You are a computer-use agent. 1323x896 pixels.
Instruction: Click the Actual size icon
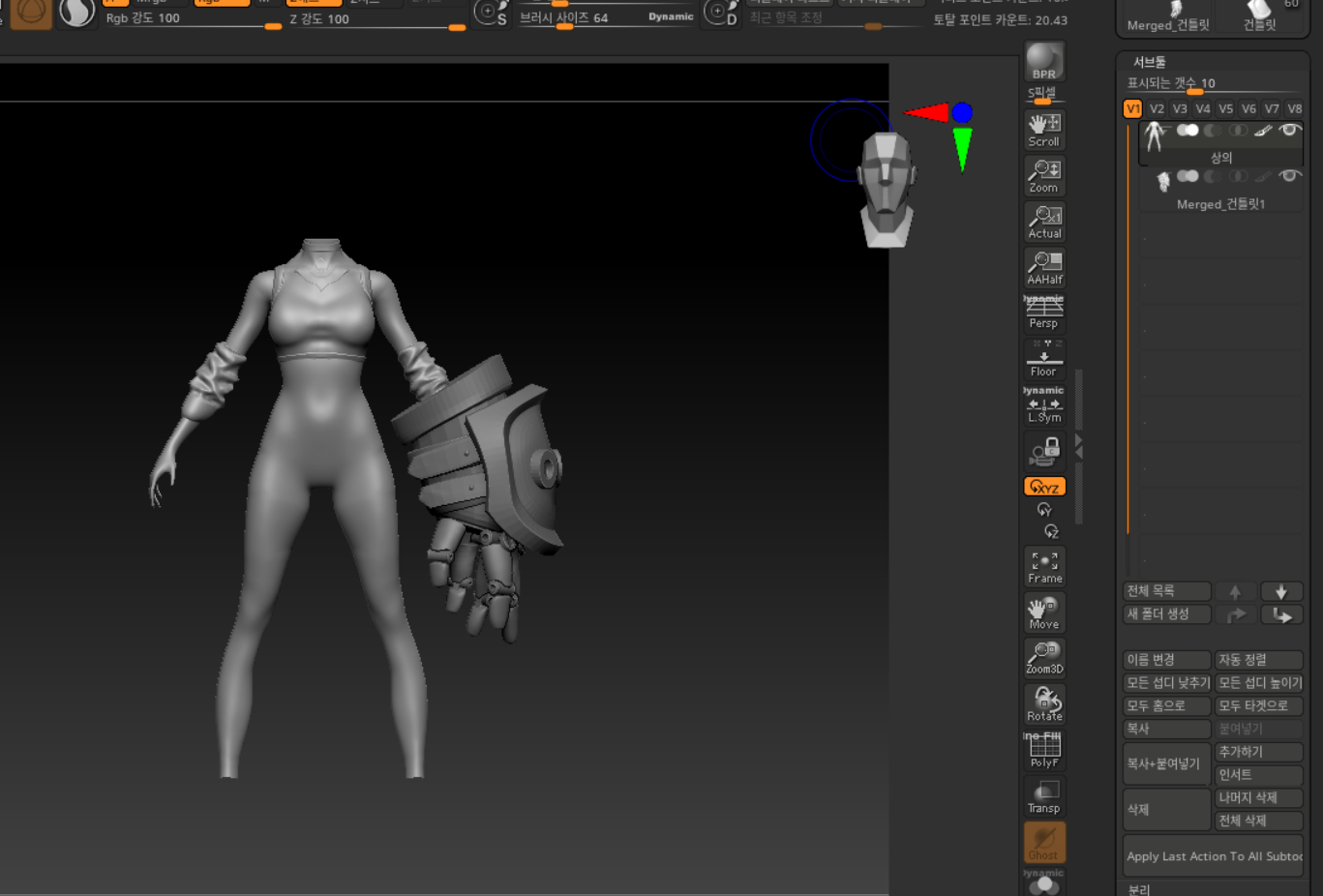(1044, 222)
